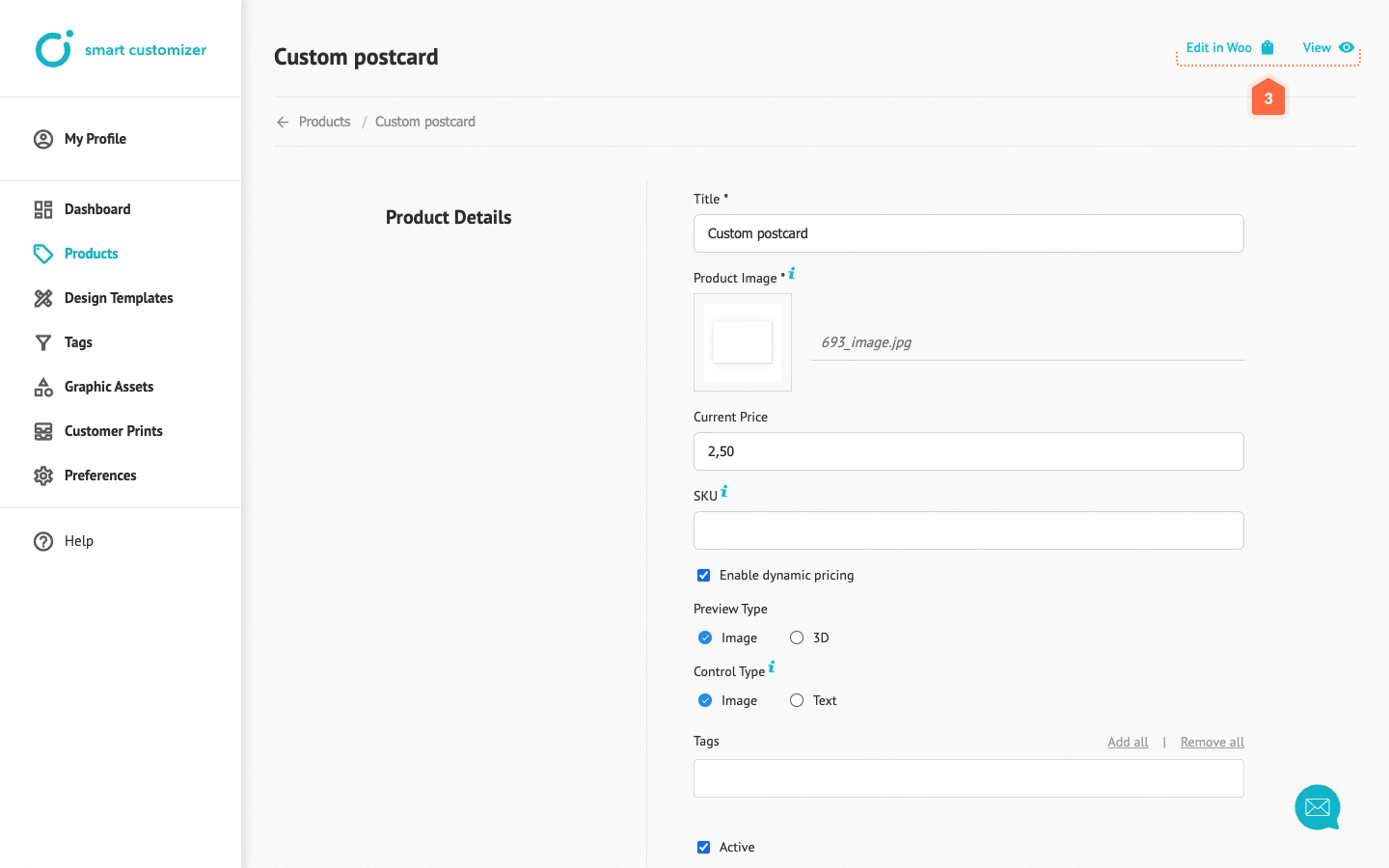Click the Products breadcrumb link

point(324,122)
